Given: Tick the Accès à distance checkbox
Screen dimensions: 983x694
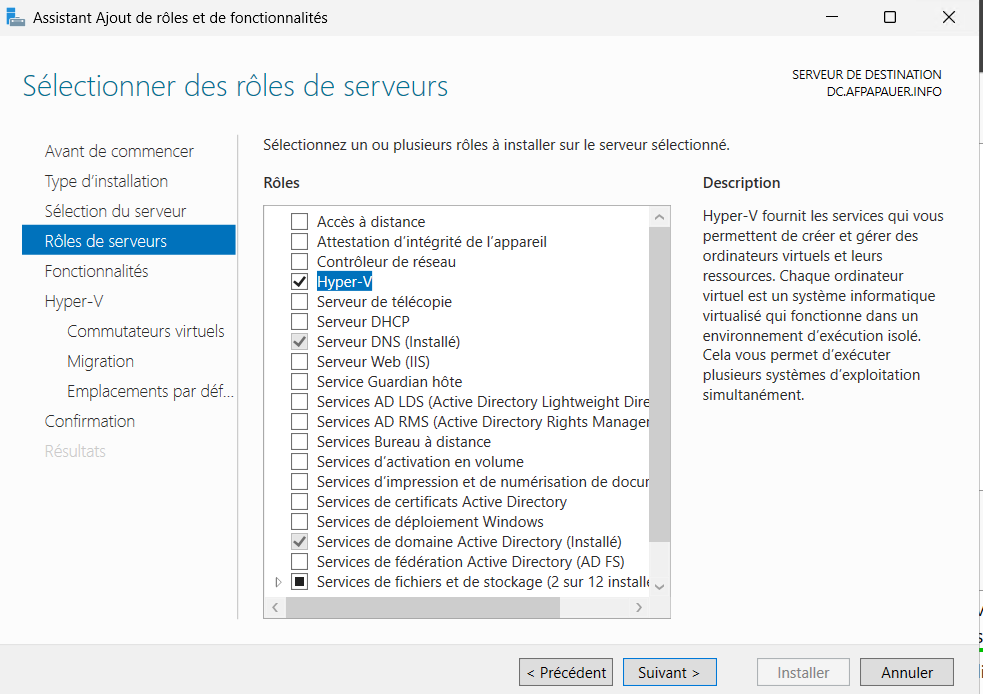Looking at the screenshot, I should [299, 222].
